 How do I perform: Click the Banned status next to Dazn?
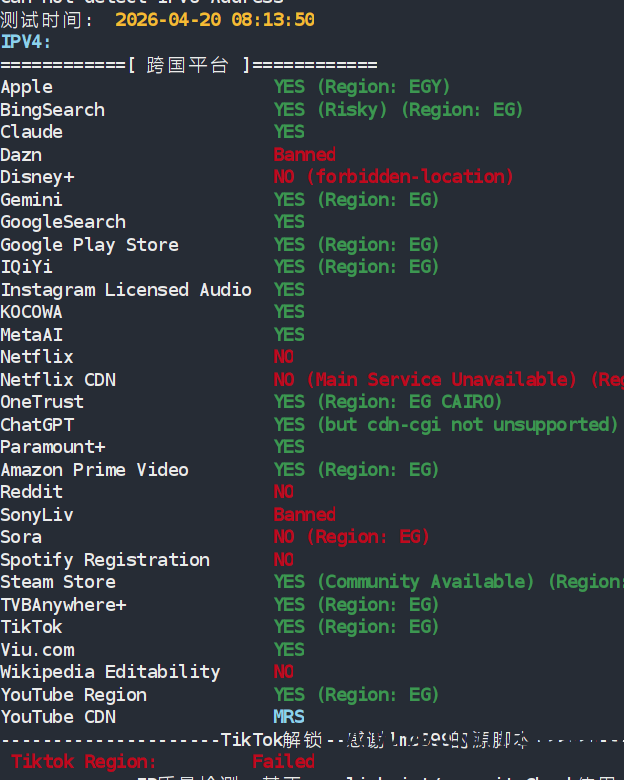304,155
